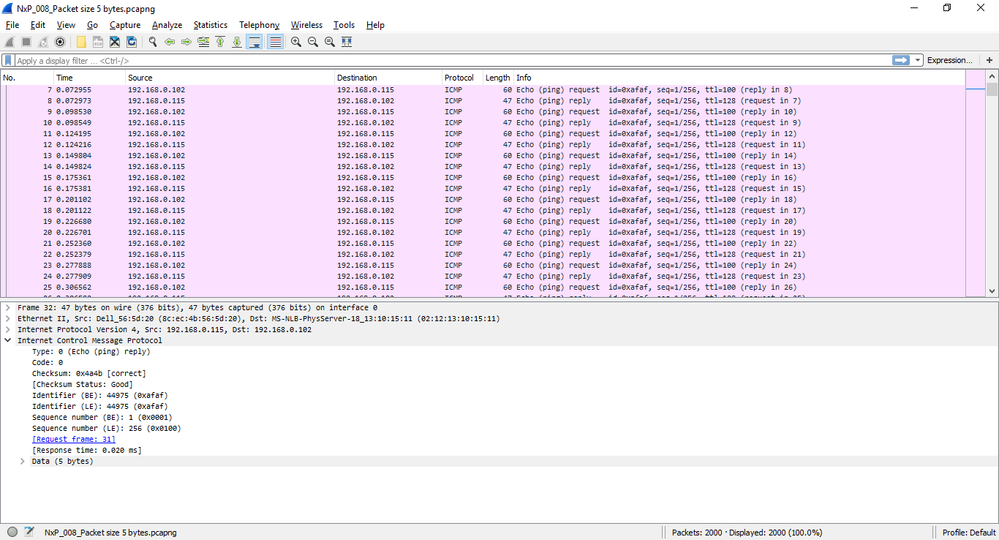Select packet 24 echo reply row

[x=484, y=276]
